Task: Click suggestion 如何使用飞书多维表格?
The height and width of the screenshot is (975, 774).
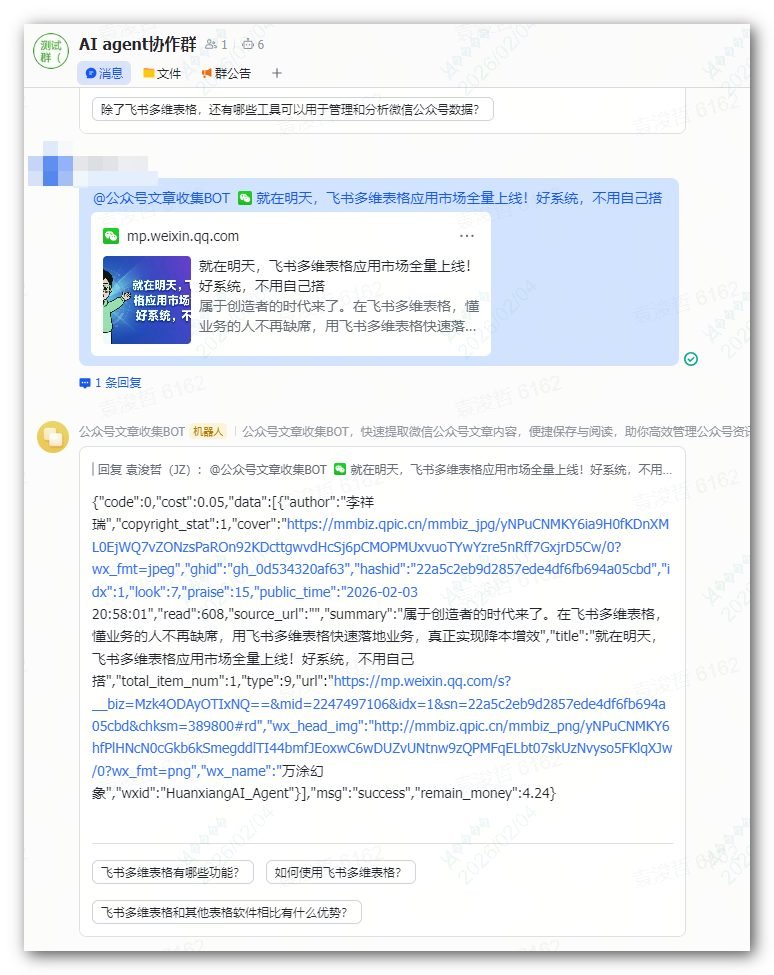Action: [x=340, y=872]
